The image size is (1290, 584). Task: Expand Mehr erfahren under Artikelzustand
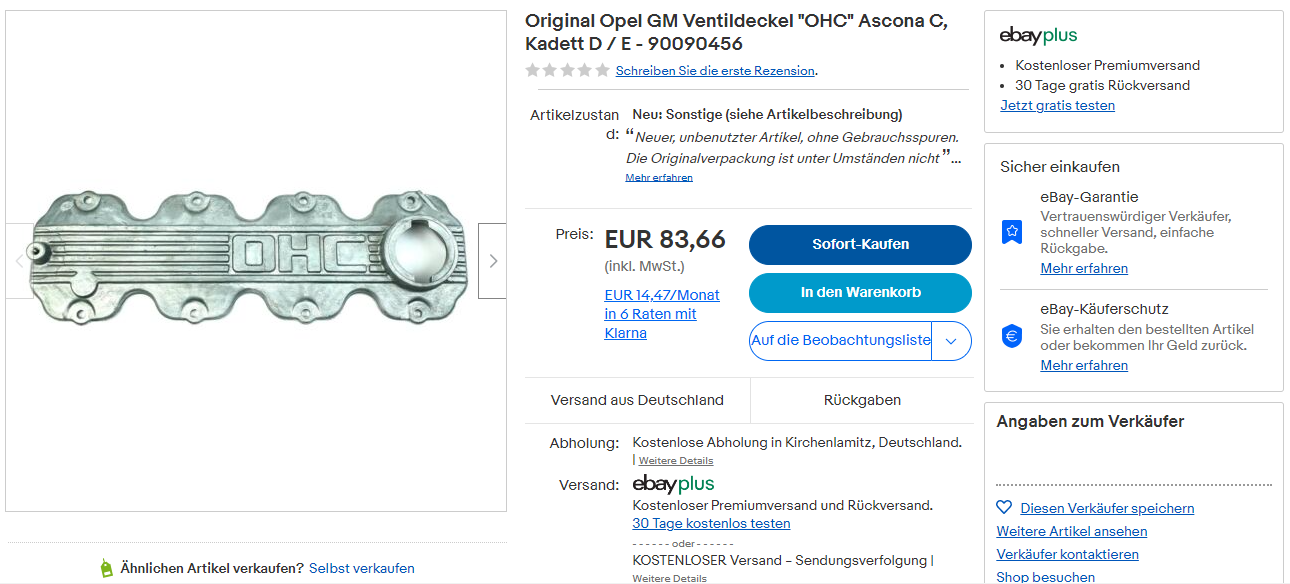point(659,178)
